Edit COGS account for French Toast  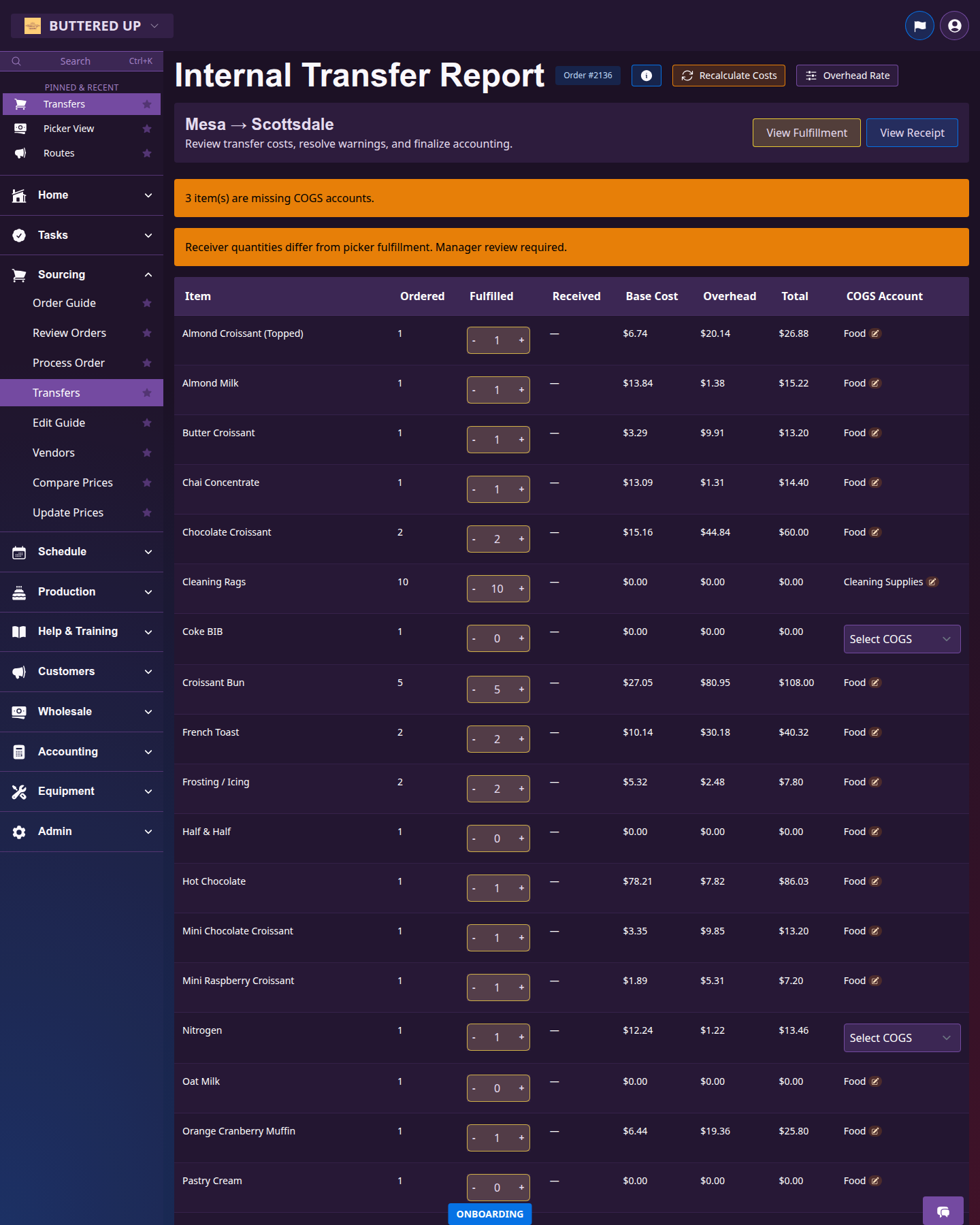[876, 732]
